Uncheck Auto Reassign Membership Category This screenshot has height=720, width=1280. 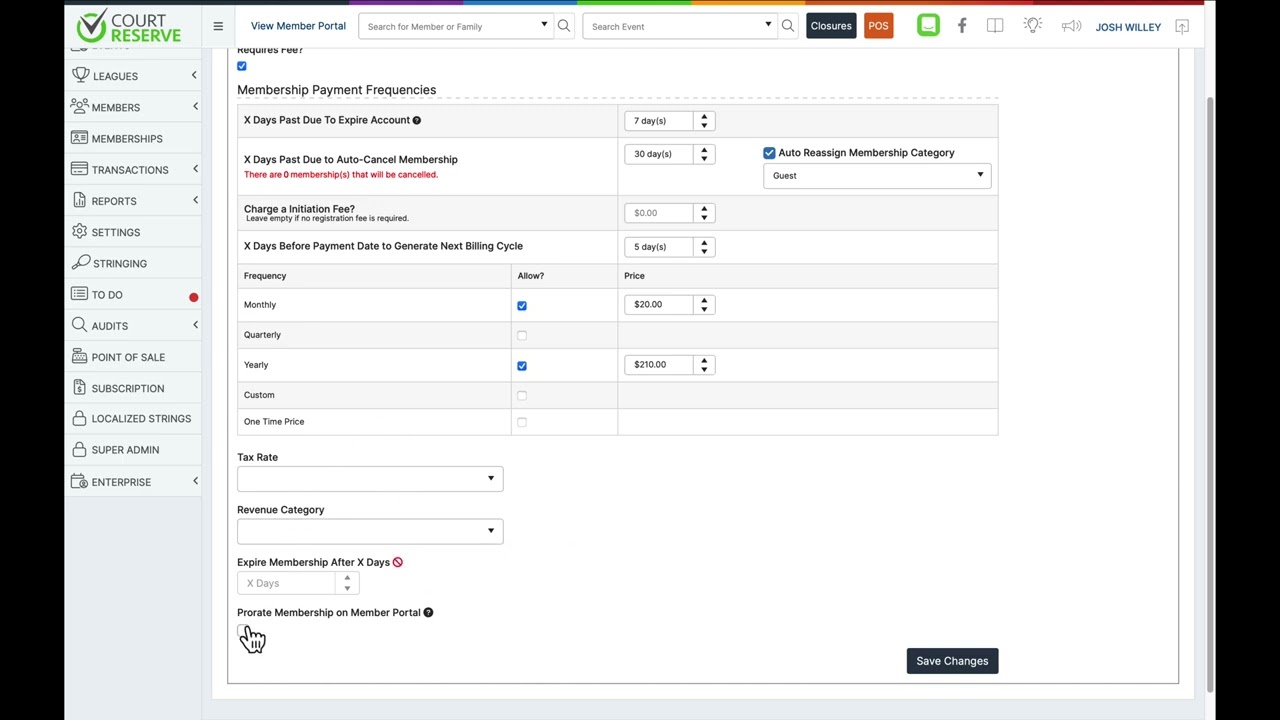click(x=769, y=153)
